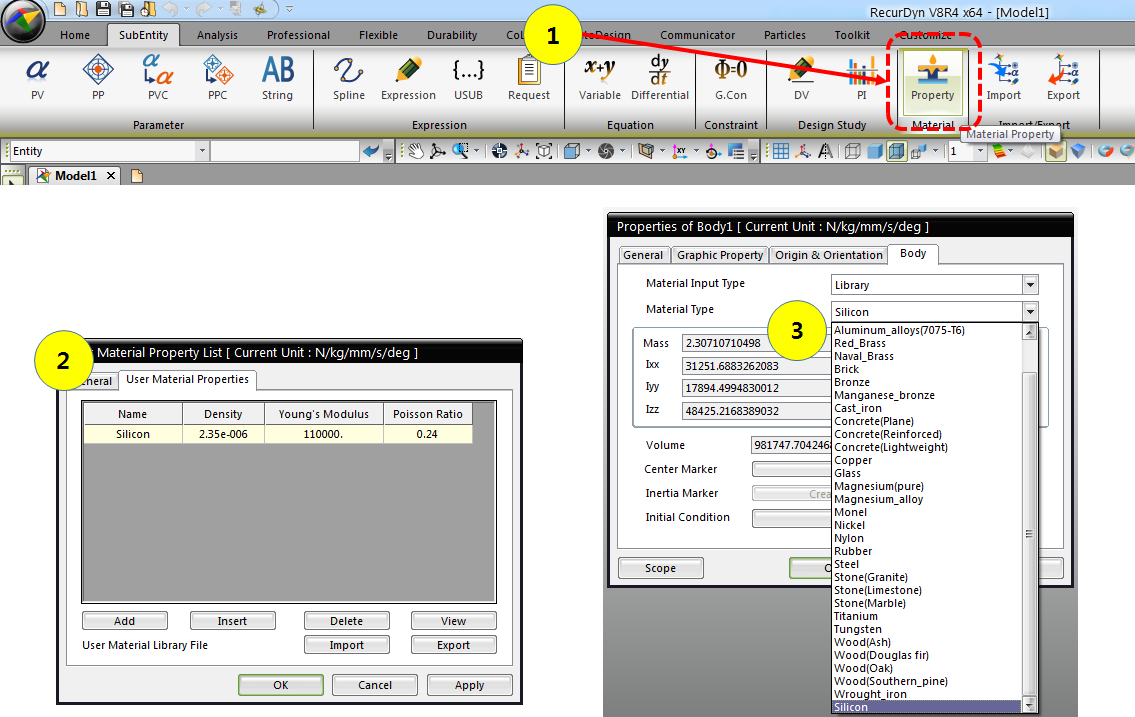Viewport: 1135px width, 717px height.
Task: Open the zoom tool options arrow
Action: coord(476,151)
